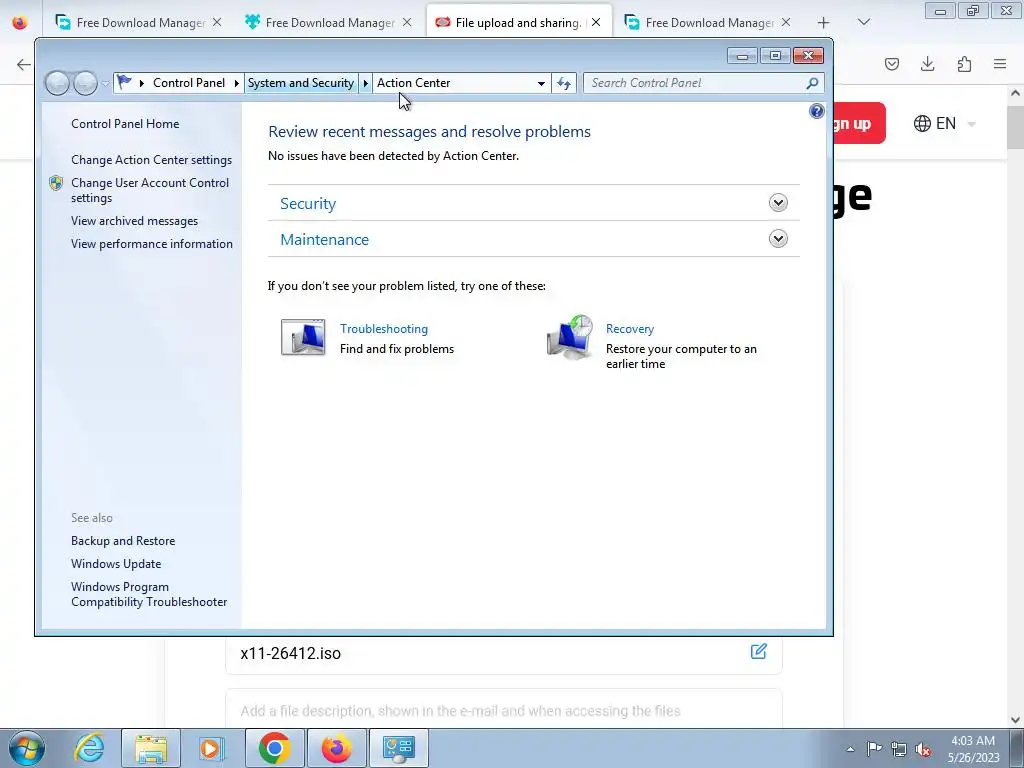
Task: Open Windows Media Player taskbar icon
Action: pos(212,748)
